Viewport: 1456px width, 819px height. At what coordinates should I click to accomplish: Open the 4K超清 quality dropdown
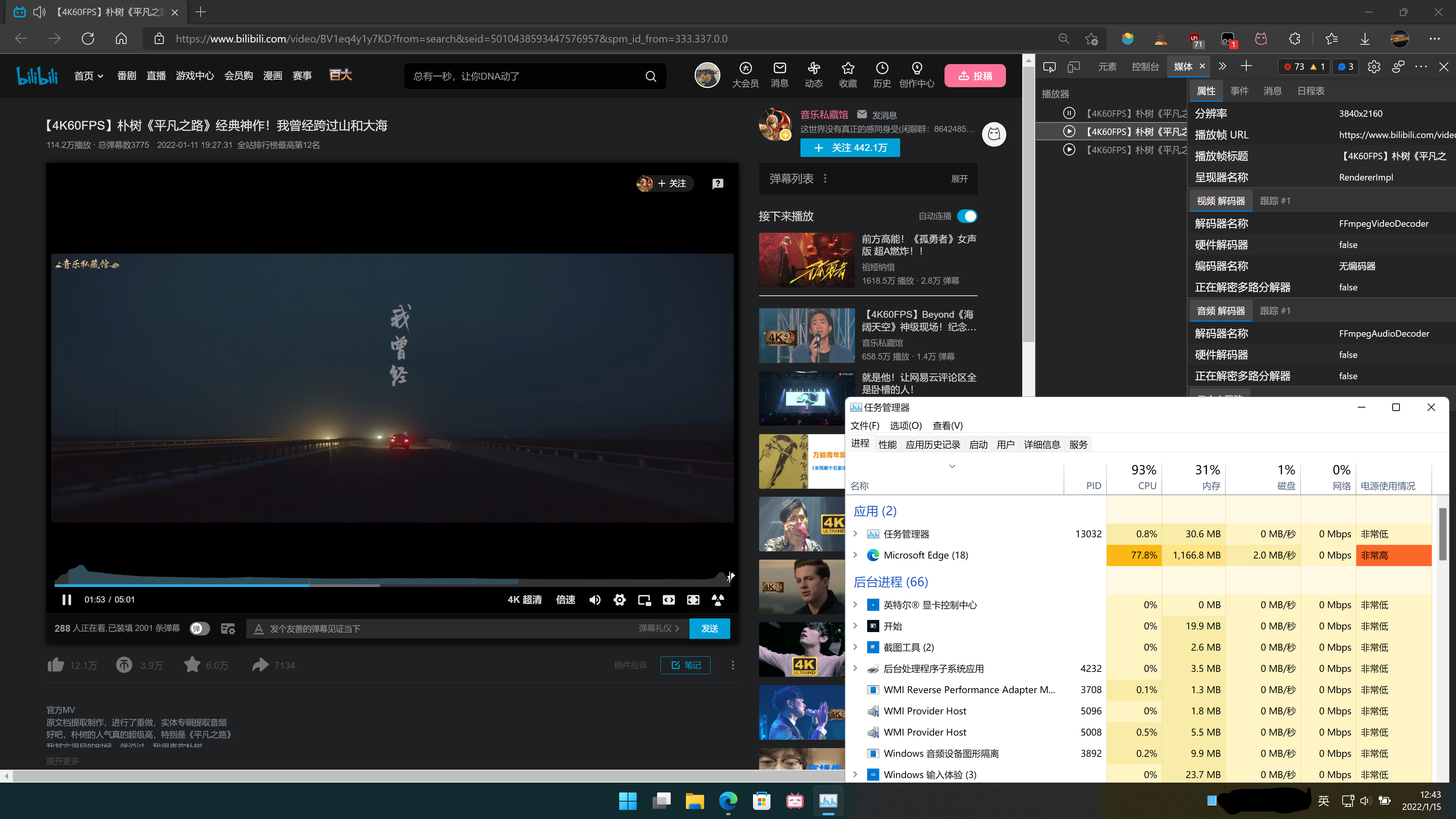tap(524, 600)
